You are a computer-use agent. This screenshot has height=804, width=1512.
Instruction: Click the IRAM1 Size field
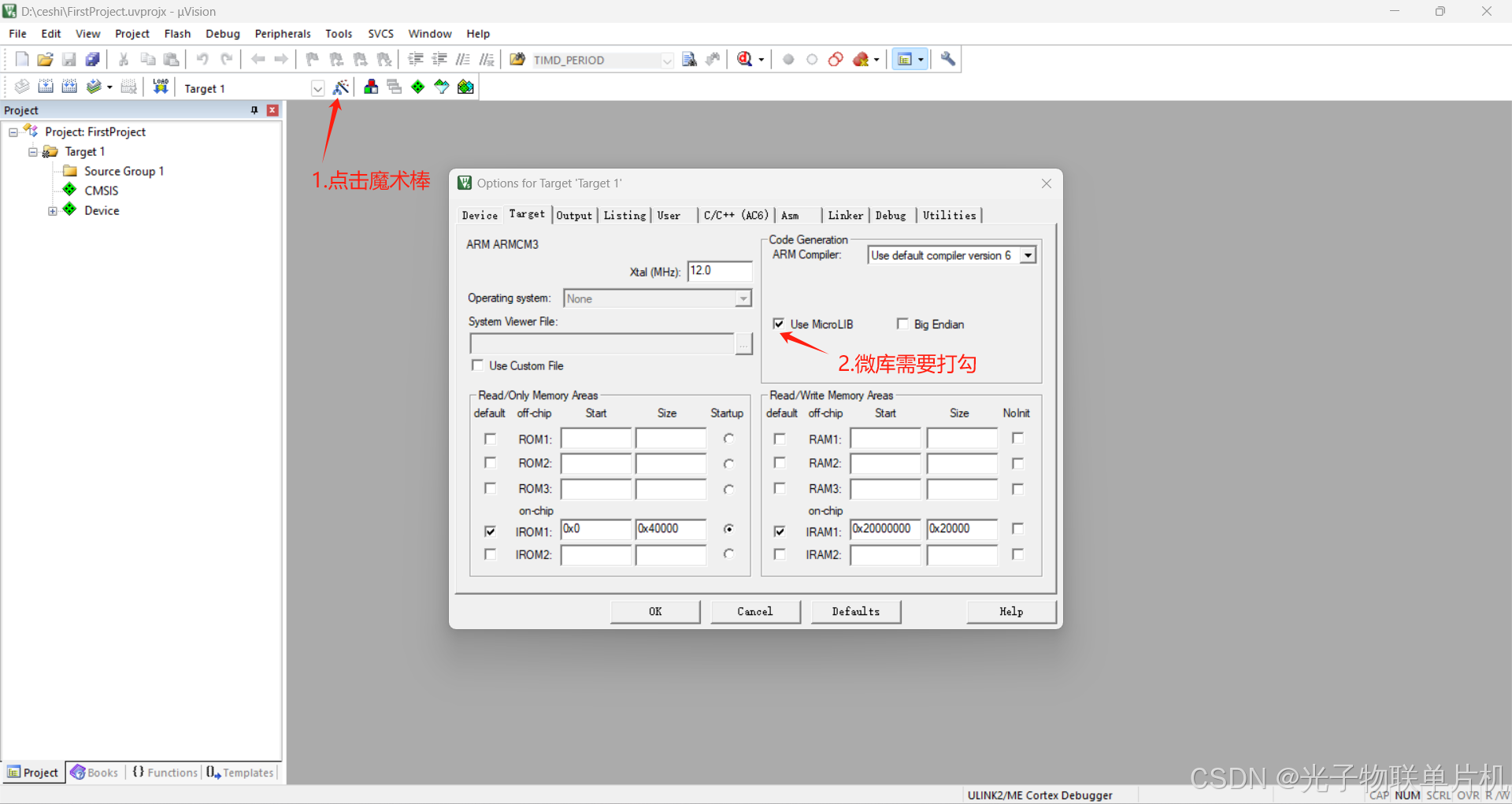coord(962,529)
